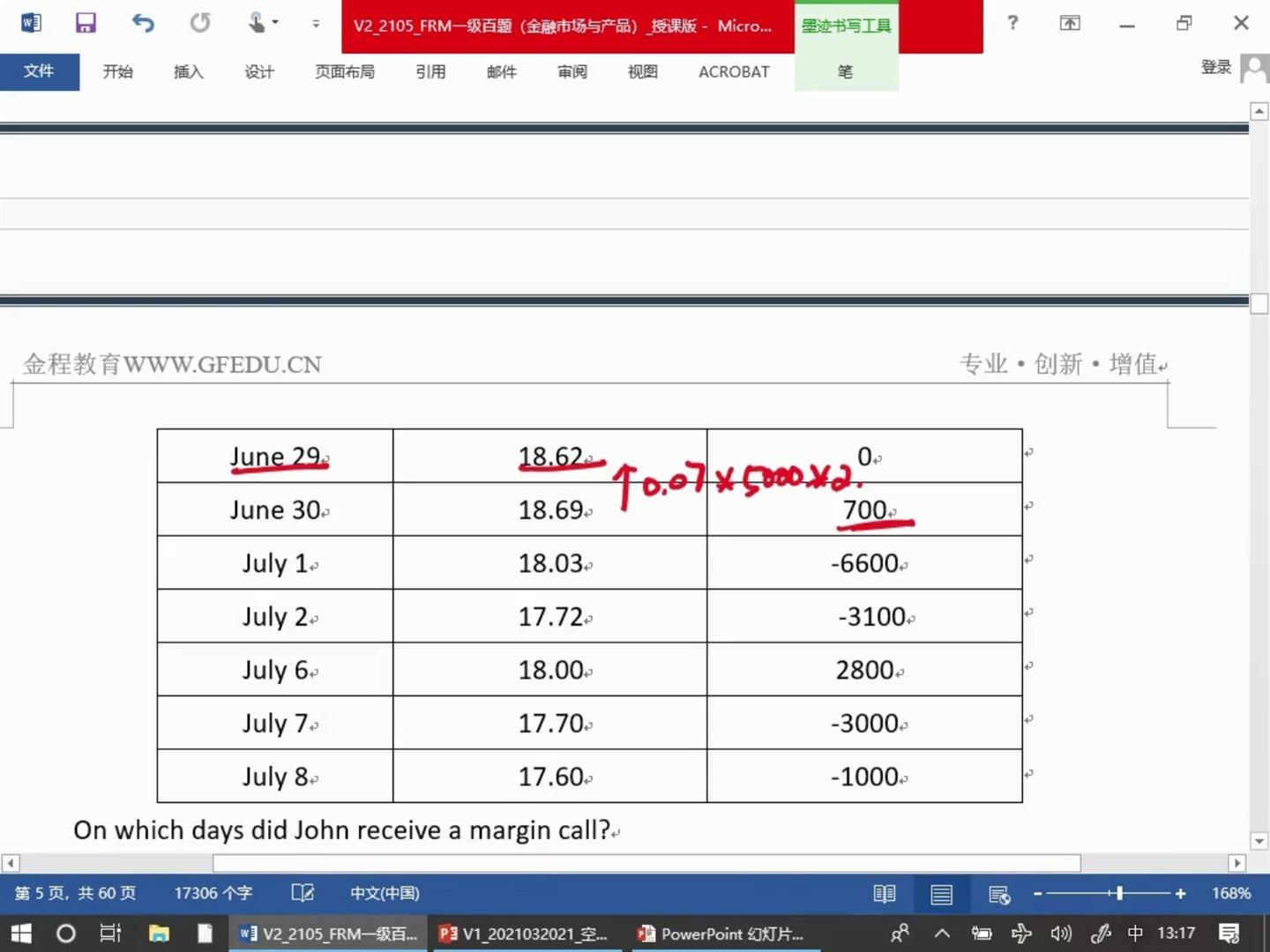The width and height of the screenshot is (1270, 952).
Task: Click the vertical scrollbar up arrow
Action: pos(1259,111)
